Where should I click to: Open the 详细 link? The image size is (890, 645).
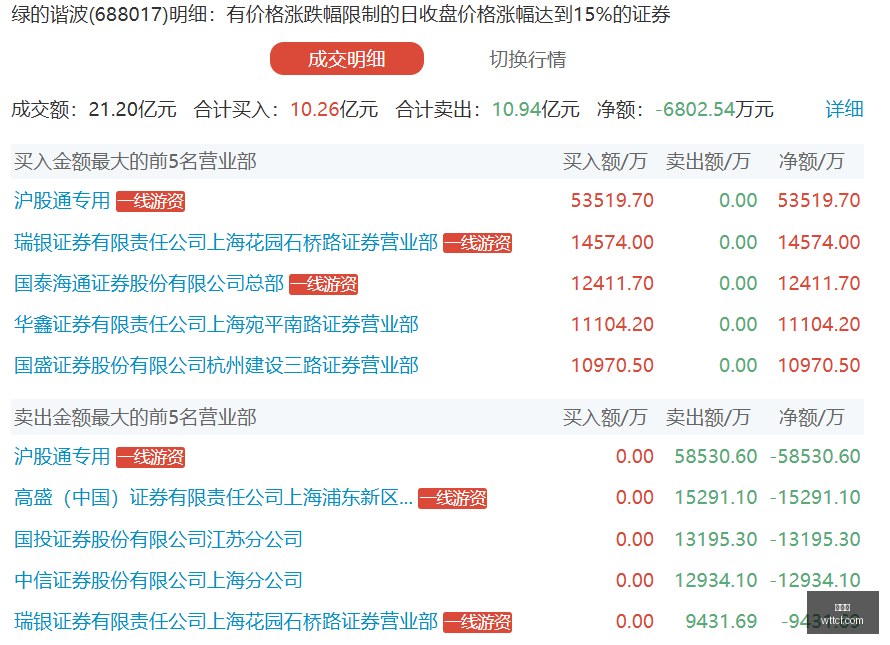coord(845,108)
